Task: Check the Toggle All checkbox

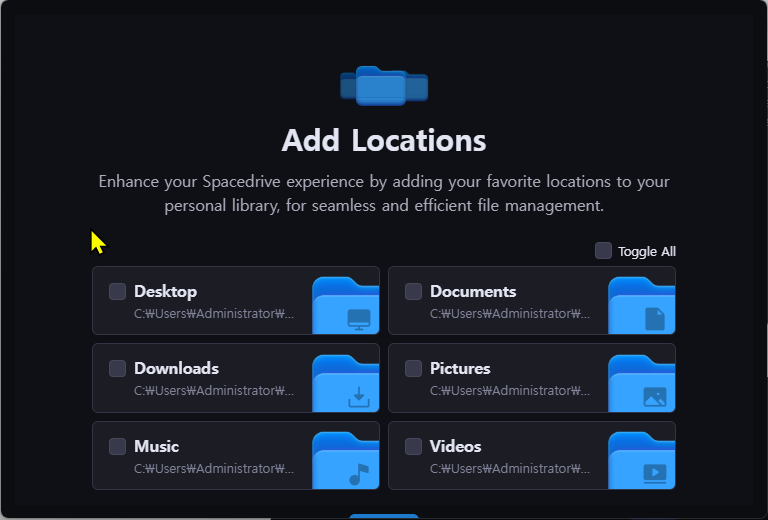Action: tap(603, 251)
